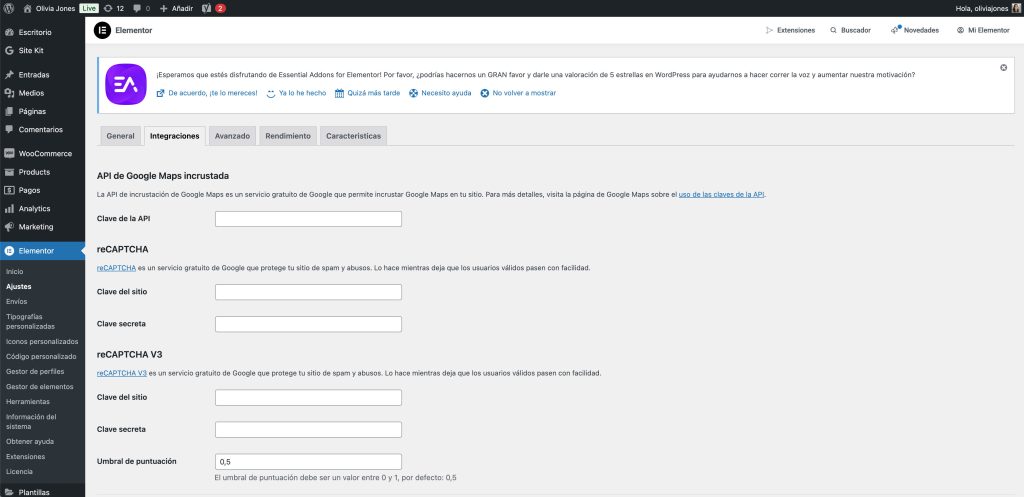Open Pagos in the sidebar
The image size is (1024, 497).
coord(42,191)
